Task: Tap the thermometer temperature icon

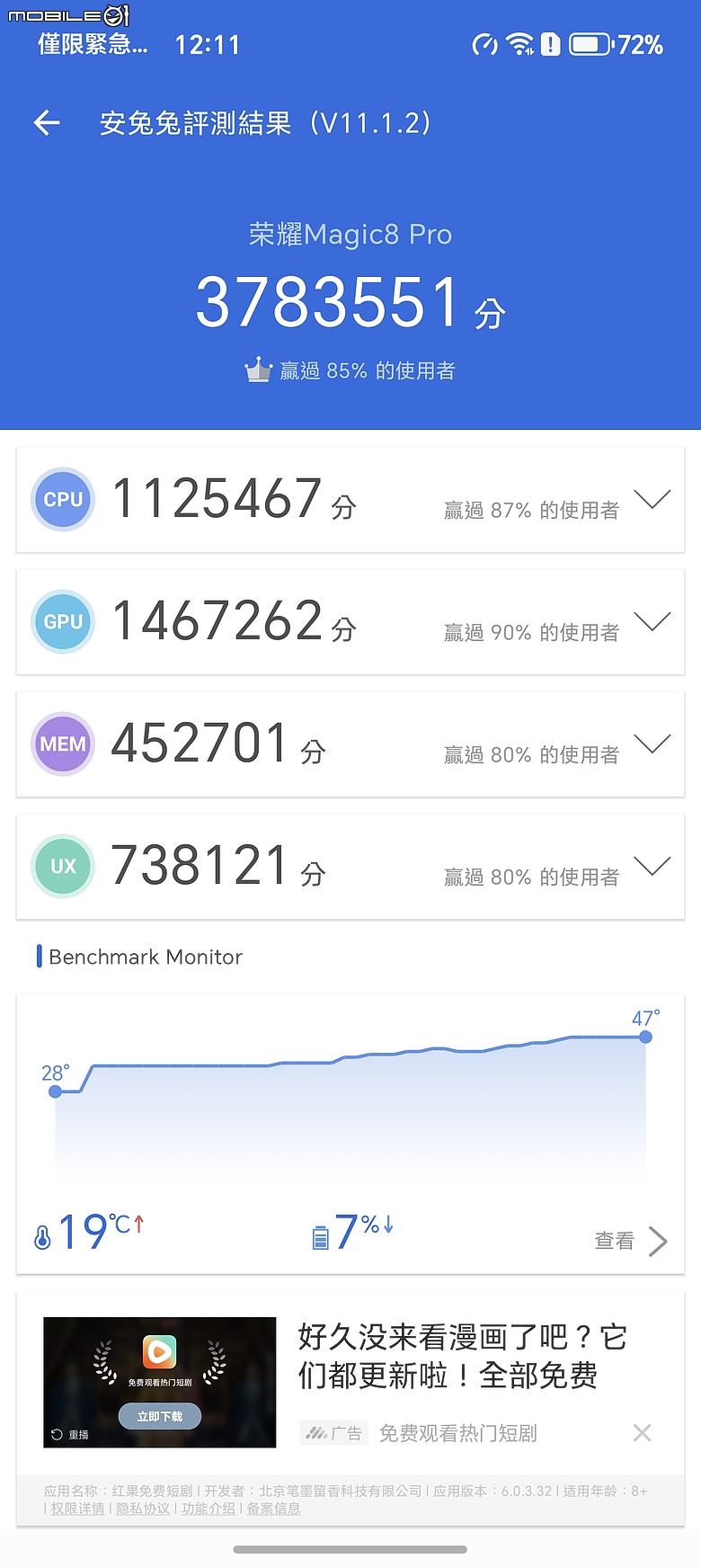Action: tap(42, 1237)
